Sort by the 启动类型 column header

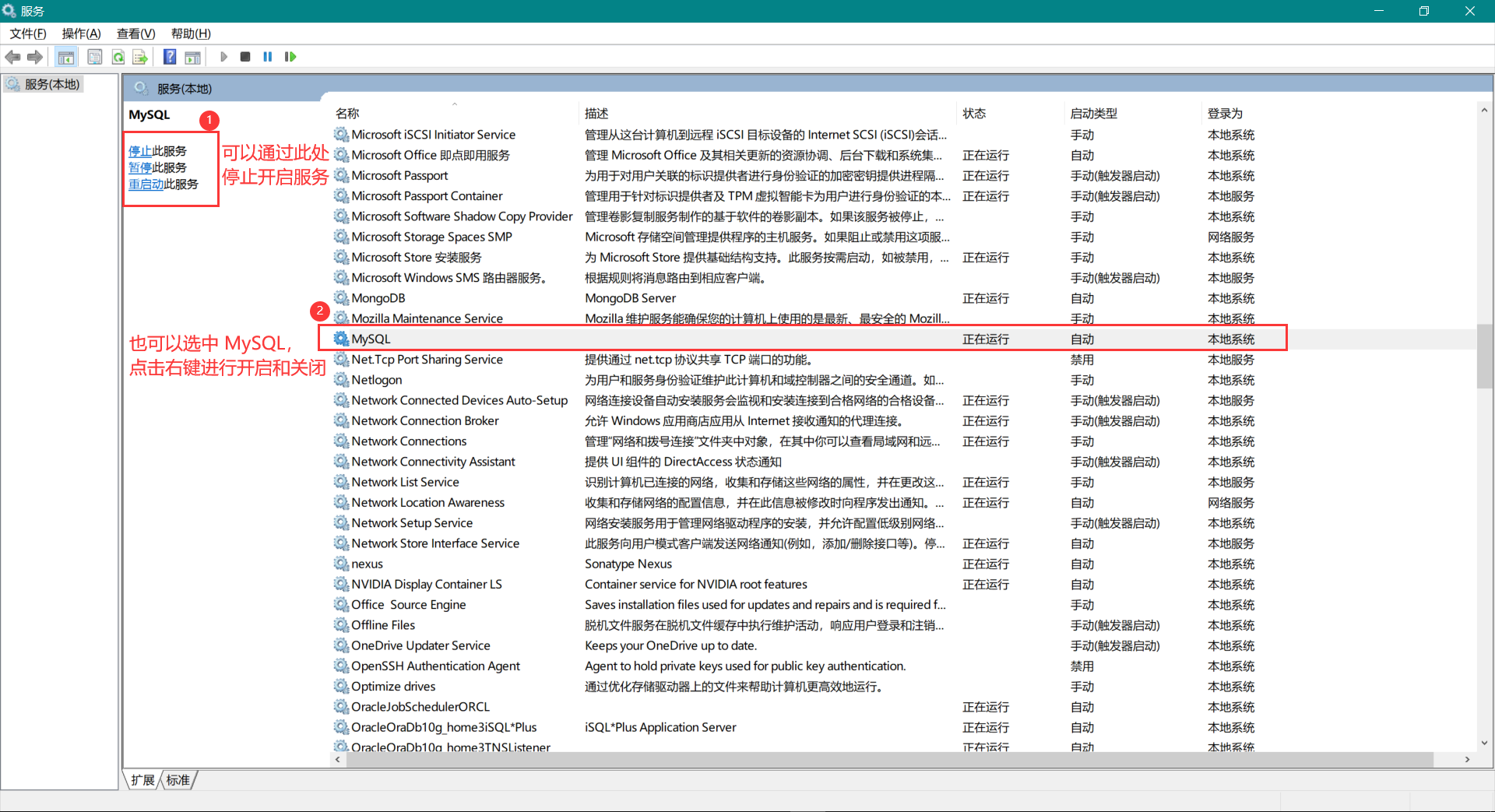pos(1093,114)
